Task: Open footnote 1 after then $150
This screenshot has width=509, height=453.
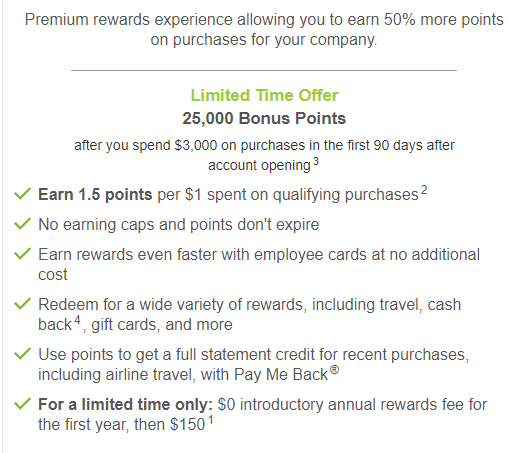Action: point(211,420)
